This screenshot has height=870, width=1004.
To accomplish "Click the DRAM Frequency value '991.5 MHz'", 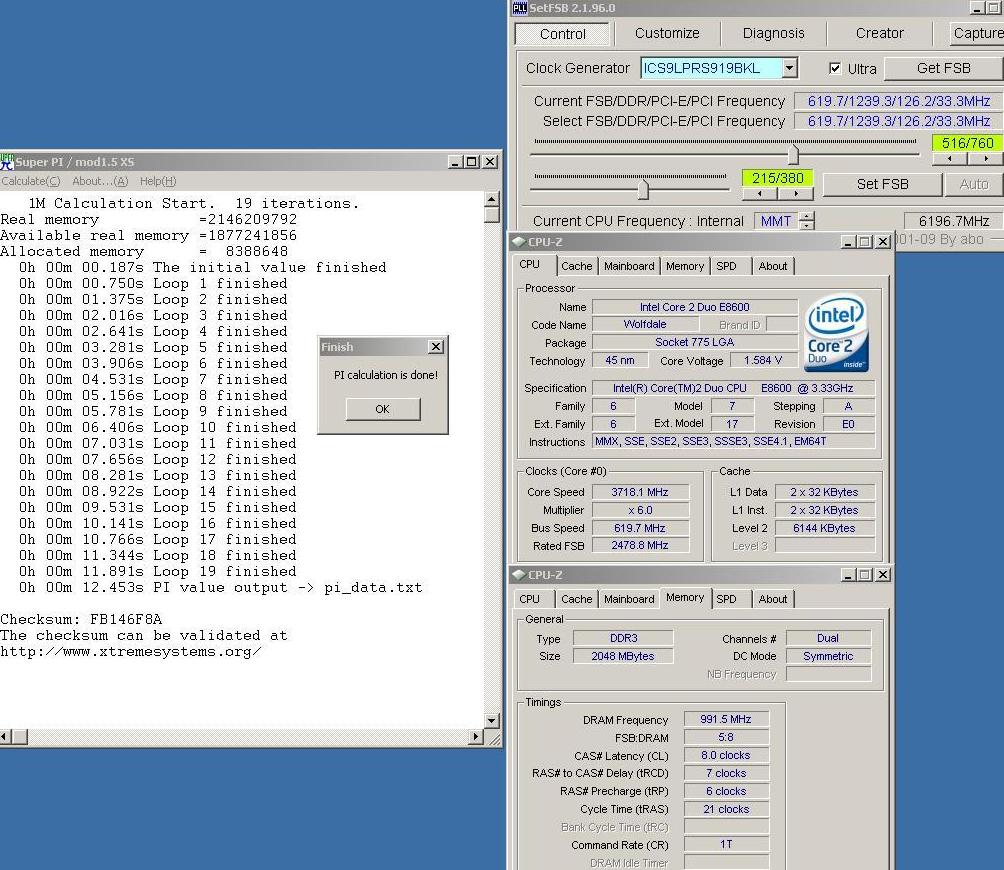I will coord(725,720).
